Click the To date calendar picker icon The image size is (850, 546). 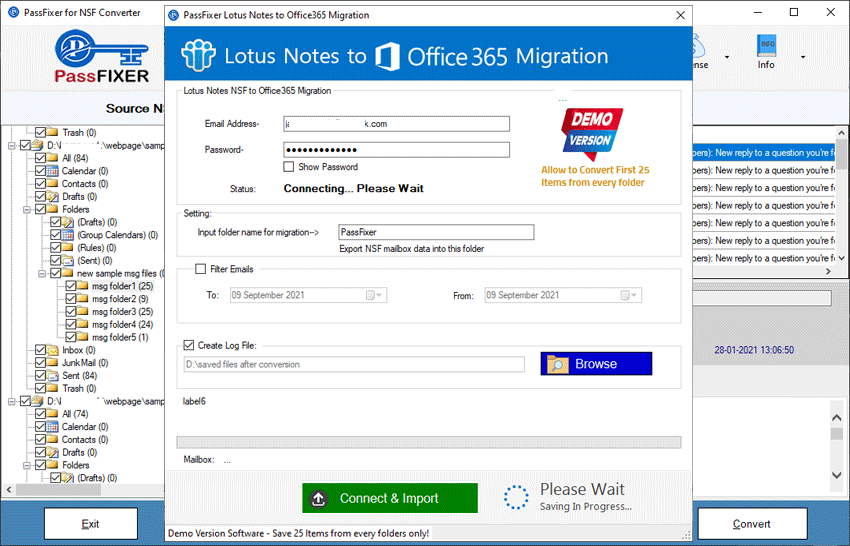pos(370,295)
